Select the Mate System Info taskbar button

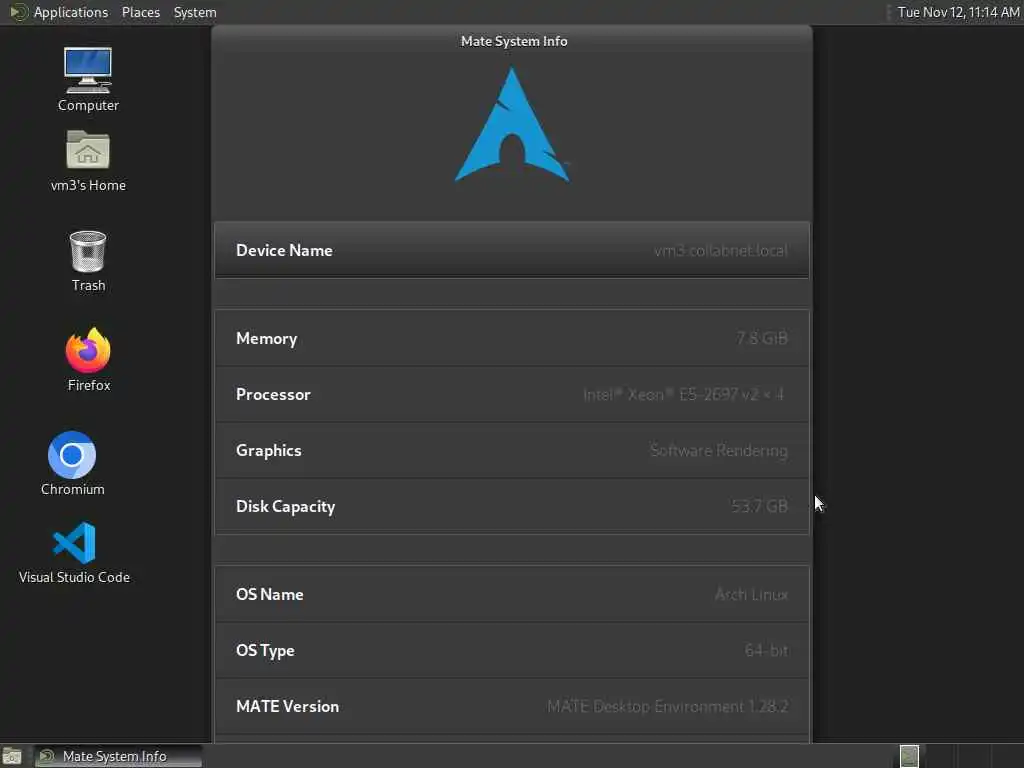pyautogui.click(x=118, y=756)
